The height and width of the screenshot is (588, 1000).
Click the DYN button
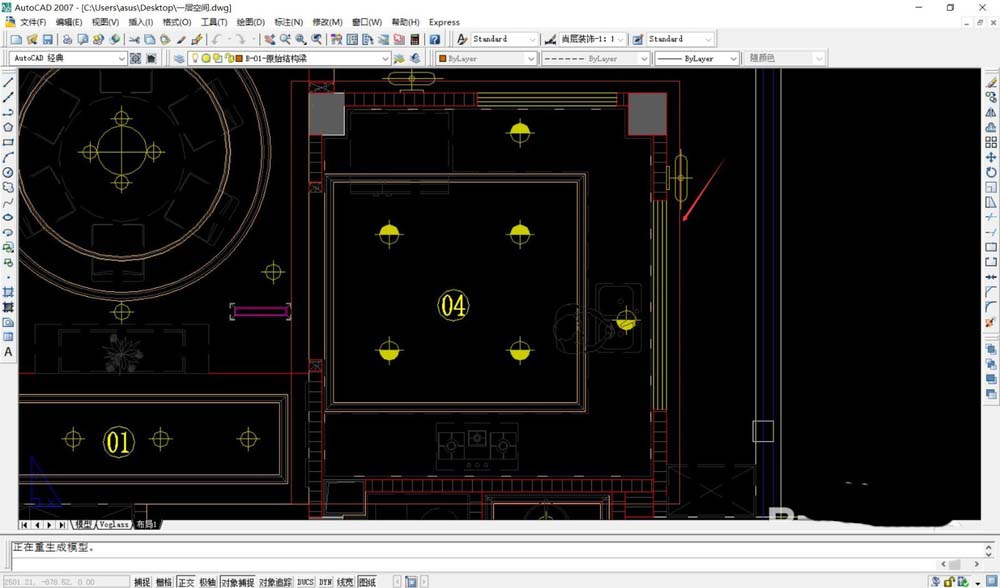(x=323, y=580)
